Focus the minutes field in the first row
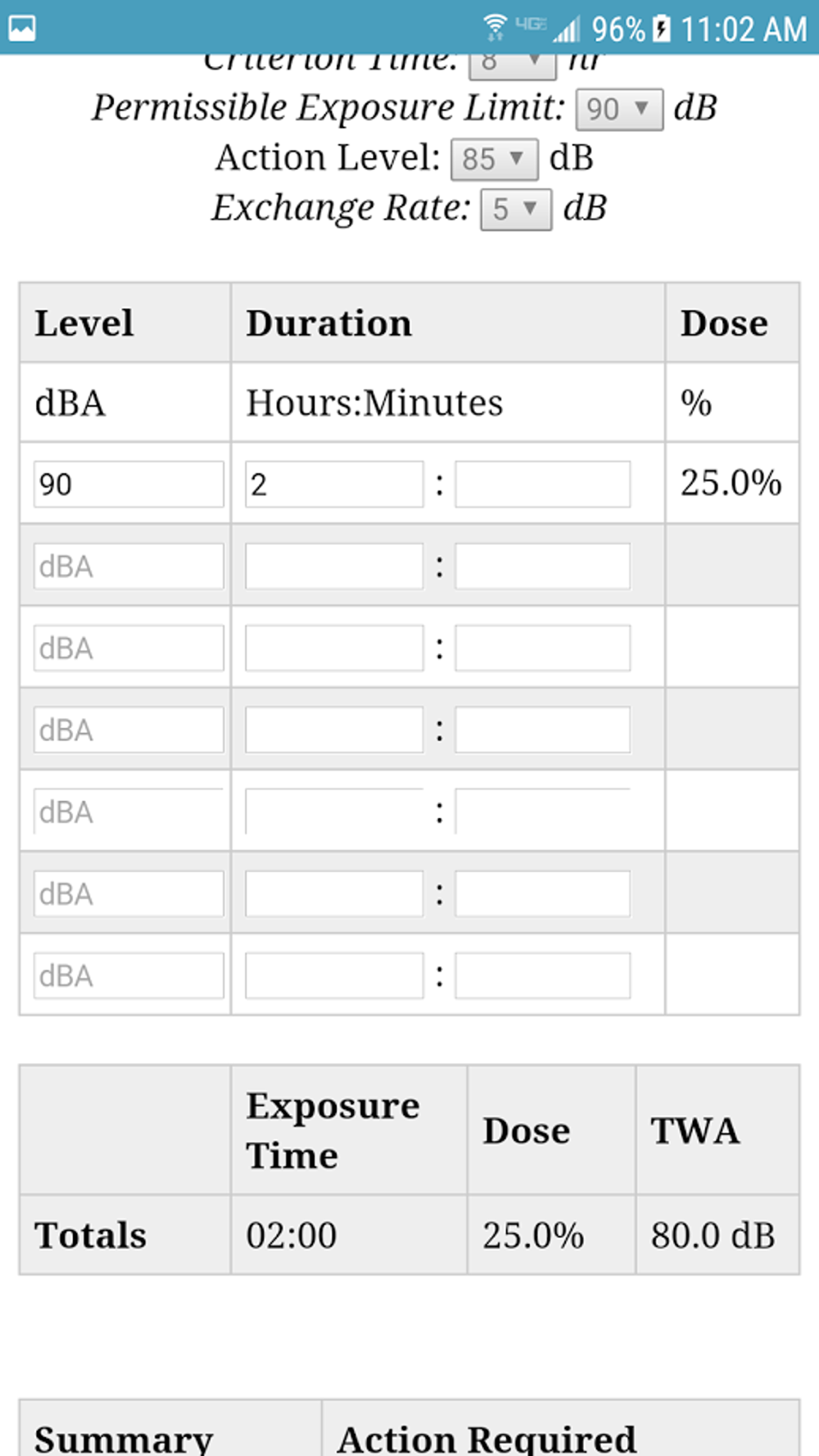 [542, 484]
